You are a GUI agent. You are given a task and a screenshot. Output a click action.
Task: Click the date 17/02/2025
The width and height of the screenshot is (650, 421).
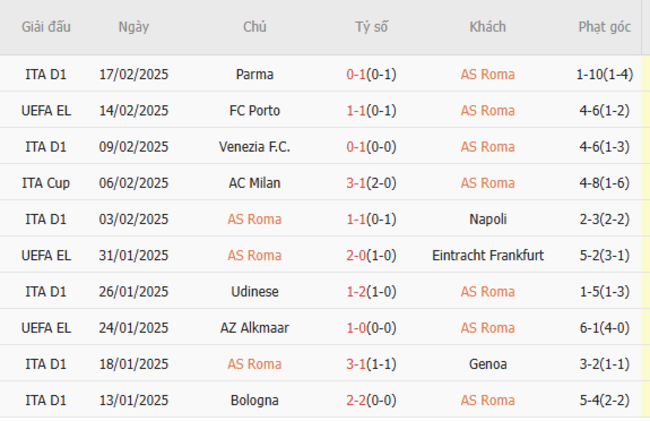point(134,74)
